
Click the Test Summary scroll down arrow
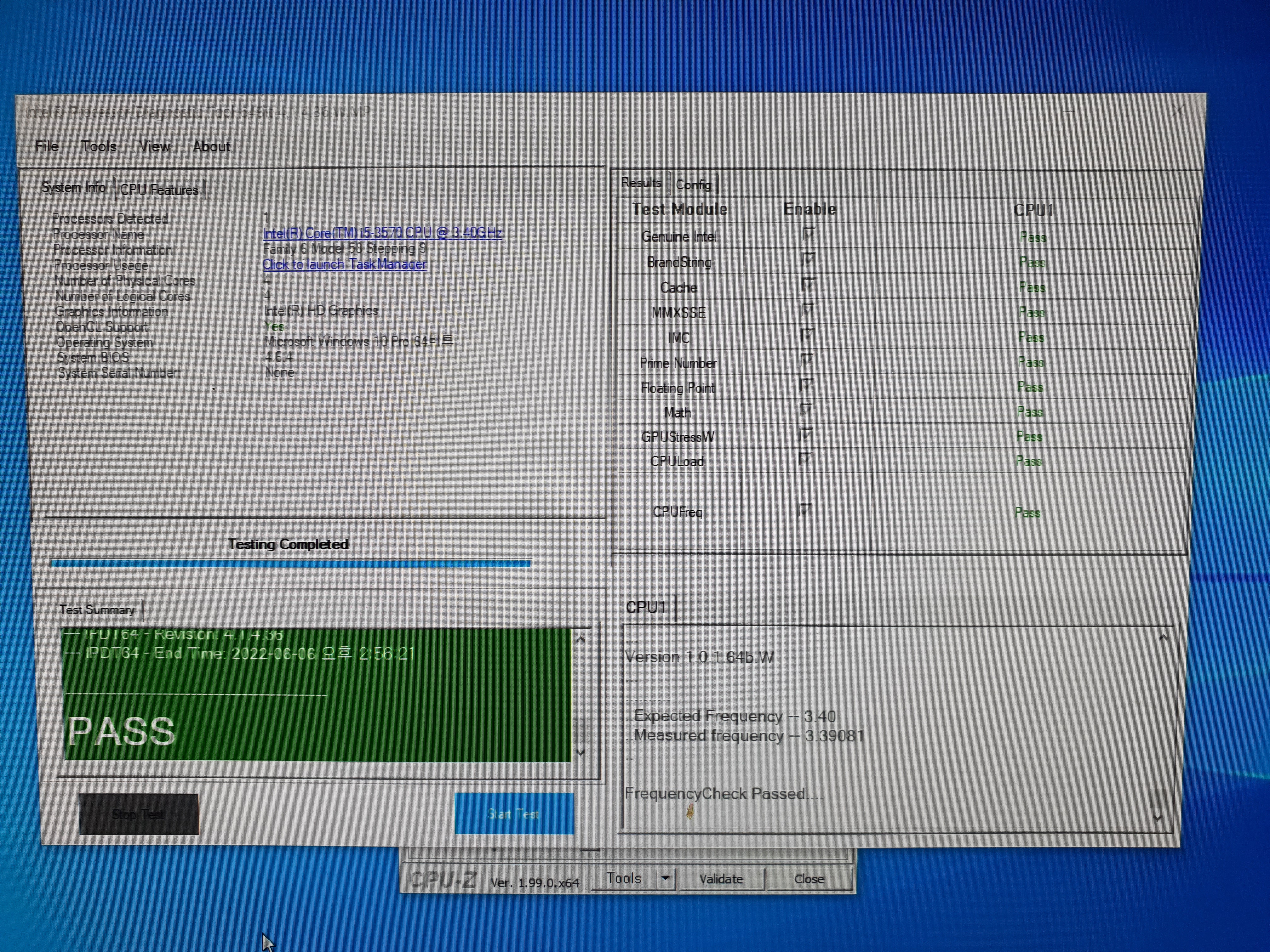581,752
